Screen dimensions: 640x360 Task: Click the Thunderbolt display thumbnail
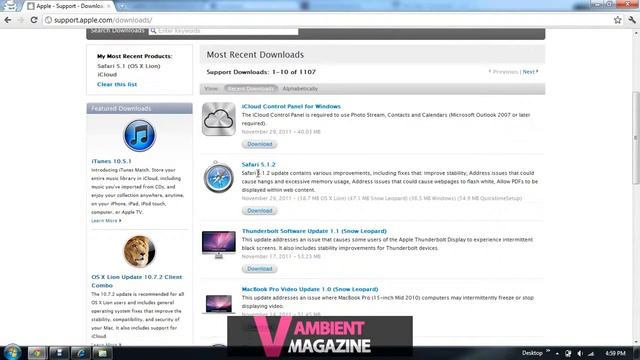219,244
